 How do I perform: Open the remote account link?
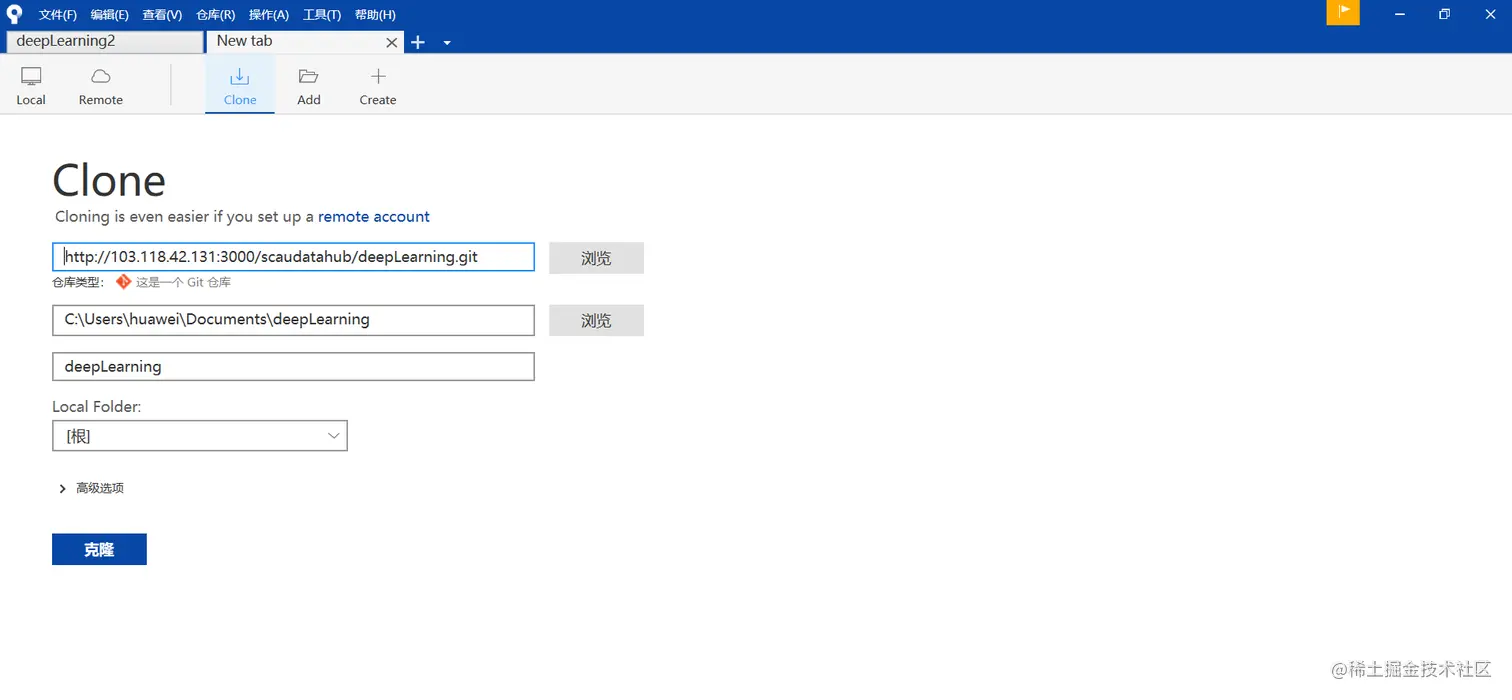[374, 216]
